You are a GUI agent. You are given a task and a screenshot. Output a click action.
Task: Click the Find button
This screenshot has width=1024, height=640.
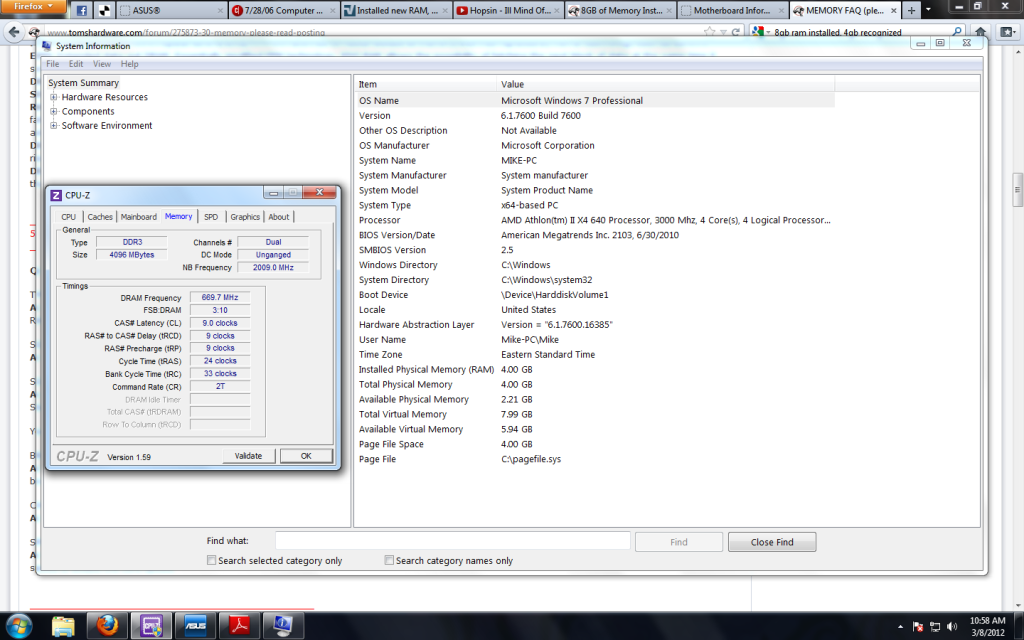(679, 542)
